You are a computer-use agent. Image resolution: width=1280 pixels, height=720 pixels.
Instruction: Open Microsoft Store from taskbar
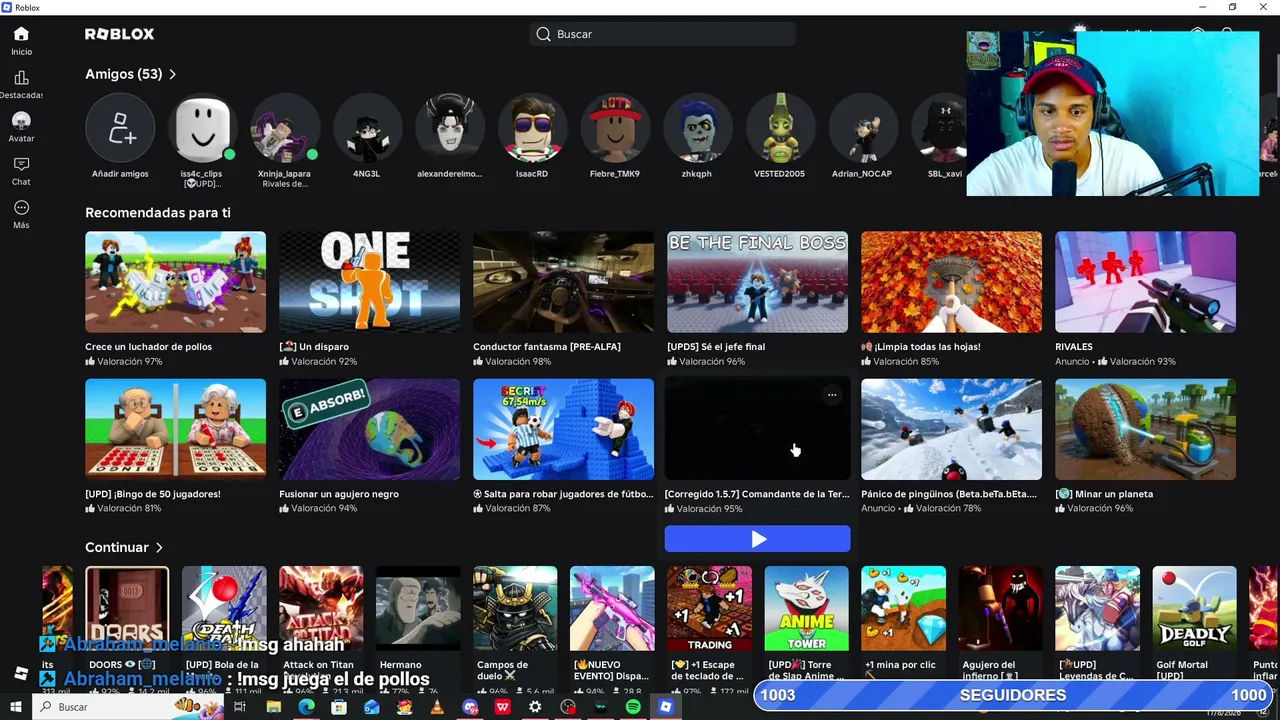(x=339, y=707)
